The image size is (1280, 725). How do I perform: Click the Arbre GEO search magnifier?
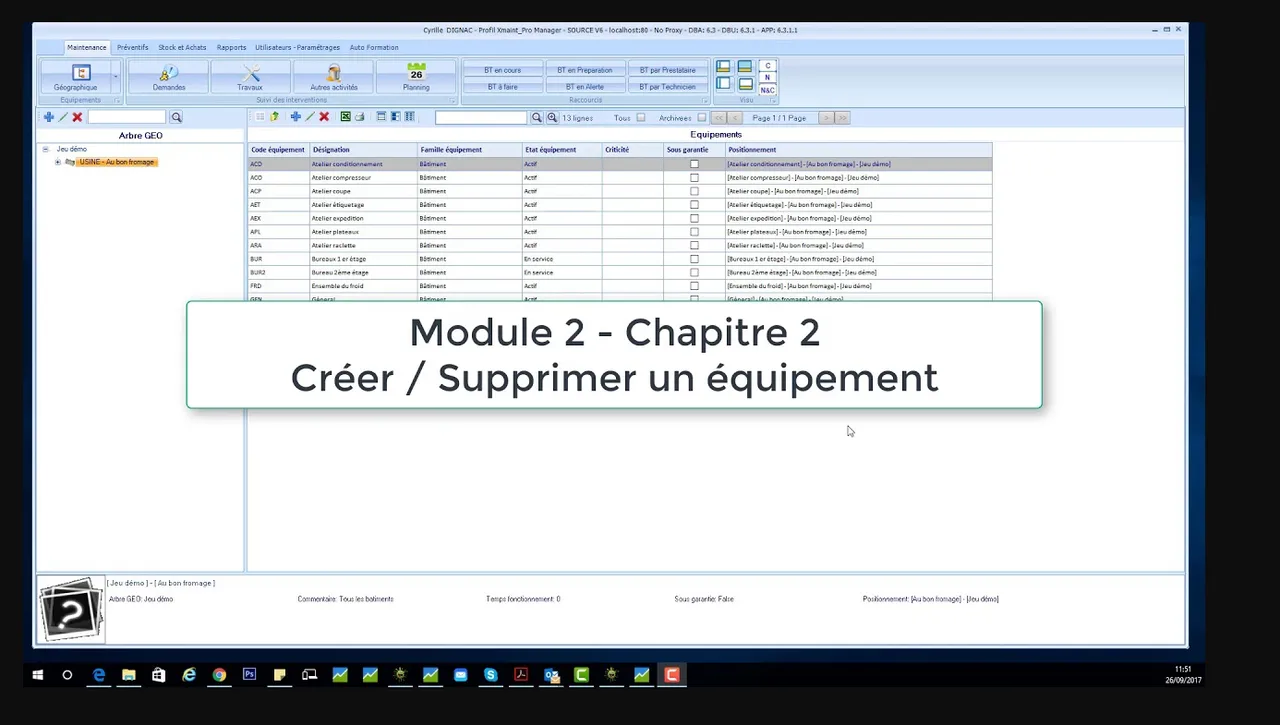(176, 117)
